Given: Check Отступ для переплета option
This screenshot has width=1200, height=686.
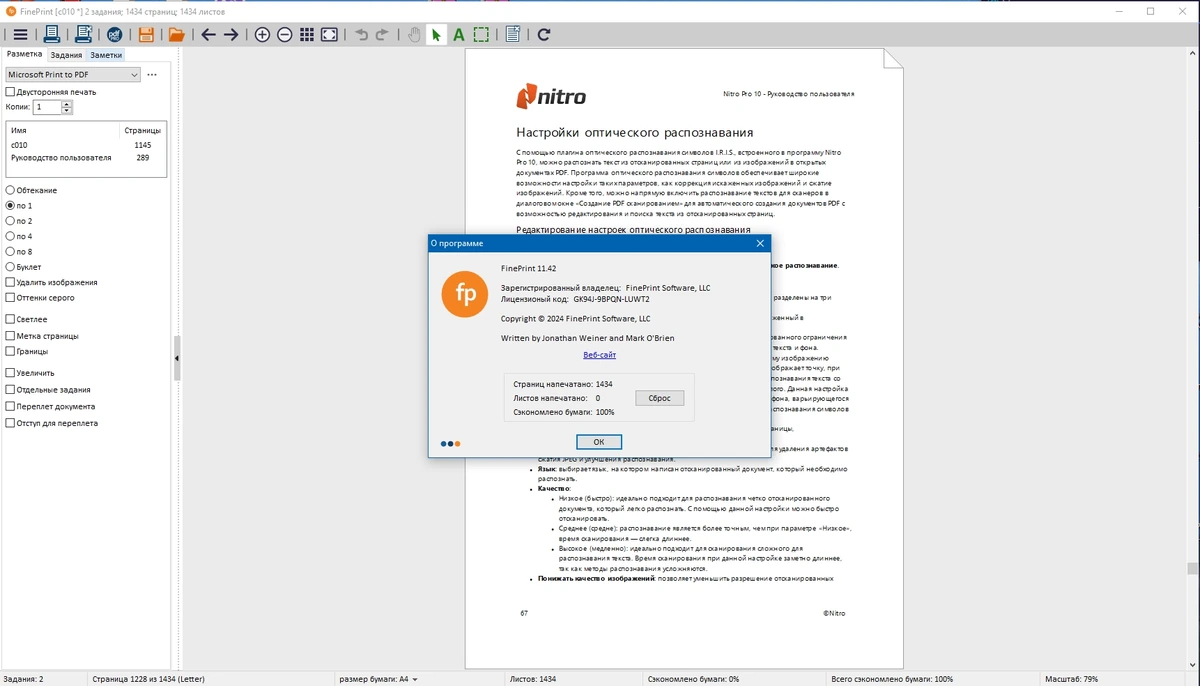Looking at the screenshot, I should click(x=52, y=423).
